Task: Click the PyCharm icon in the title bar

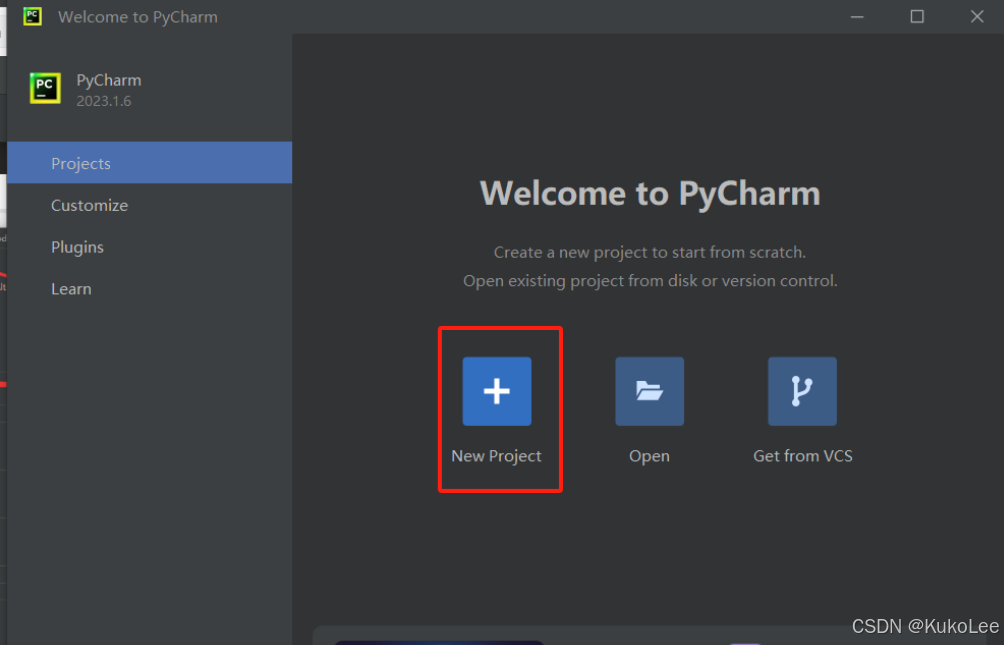Action: 33,17
